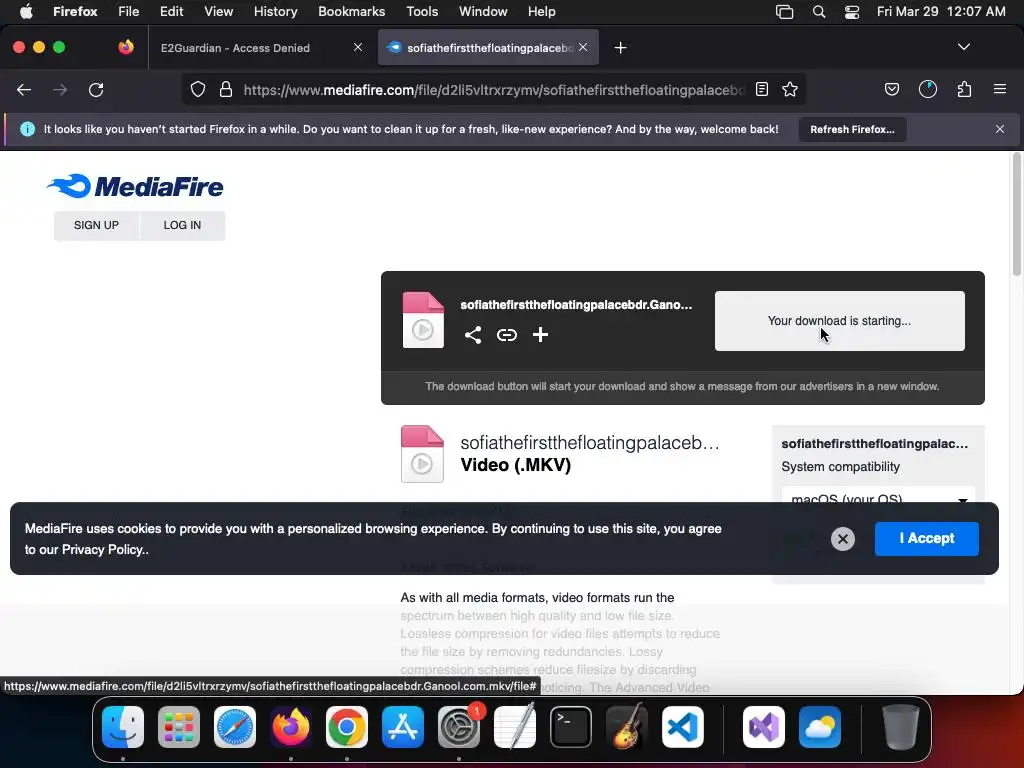Screen dimensions: 1024x768
Task: Toggle reader view in address bar
Action: tap(761, 89)
